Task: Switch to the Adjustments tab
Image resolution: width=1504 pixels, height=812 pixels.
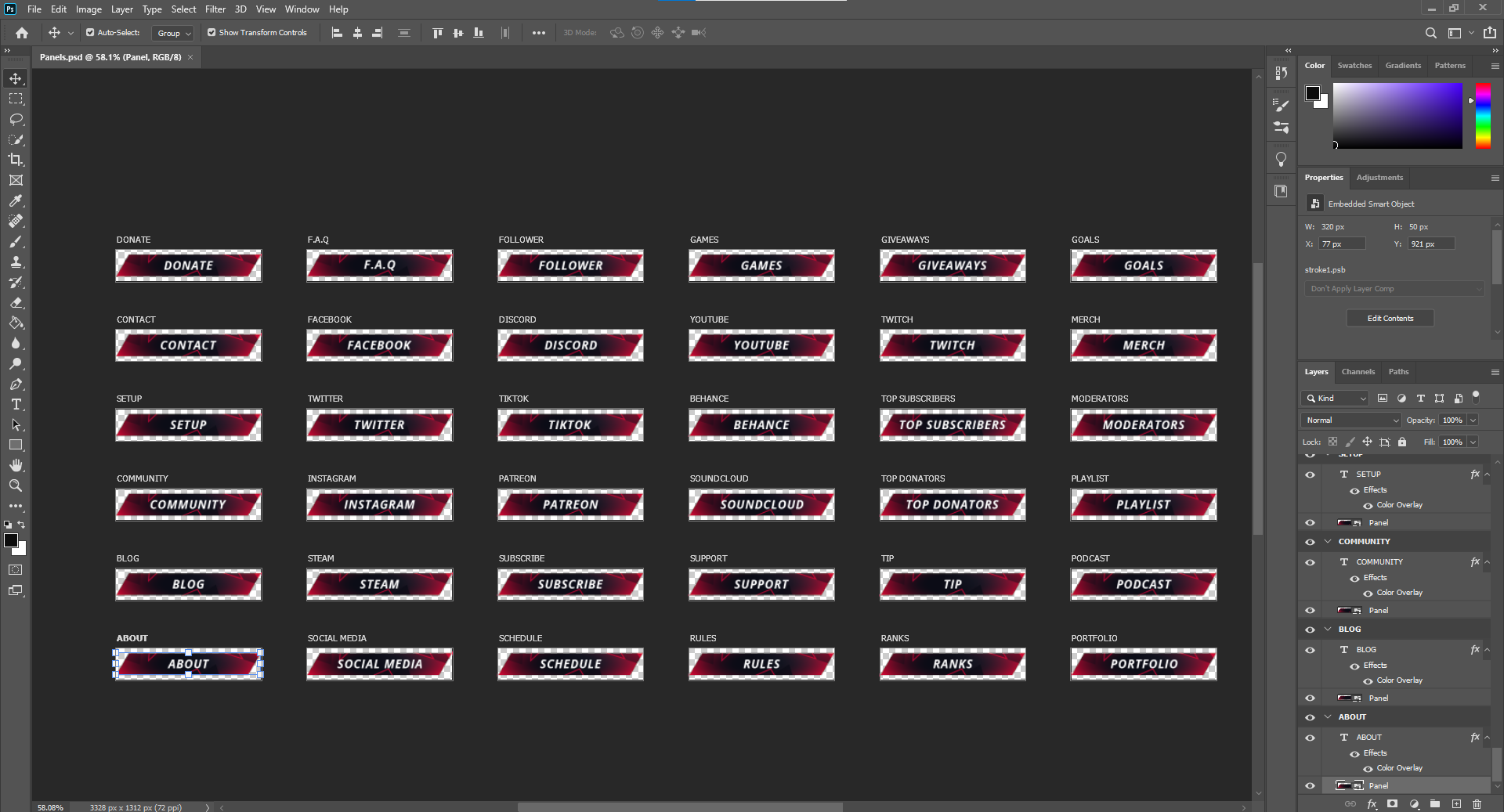Action: click(x=1379, y=178)
